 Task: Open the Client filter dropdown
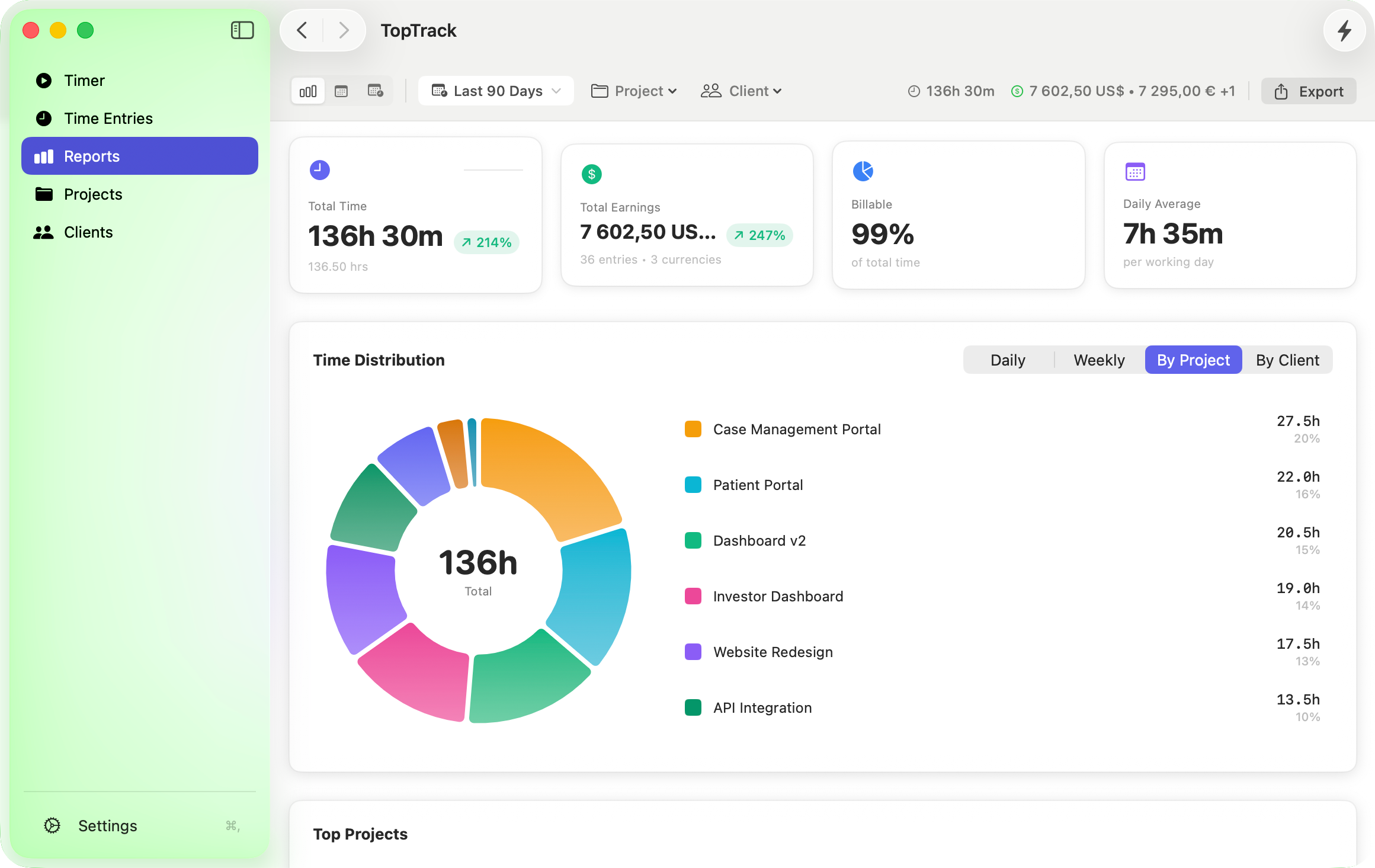741,91
